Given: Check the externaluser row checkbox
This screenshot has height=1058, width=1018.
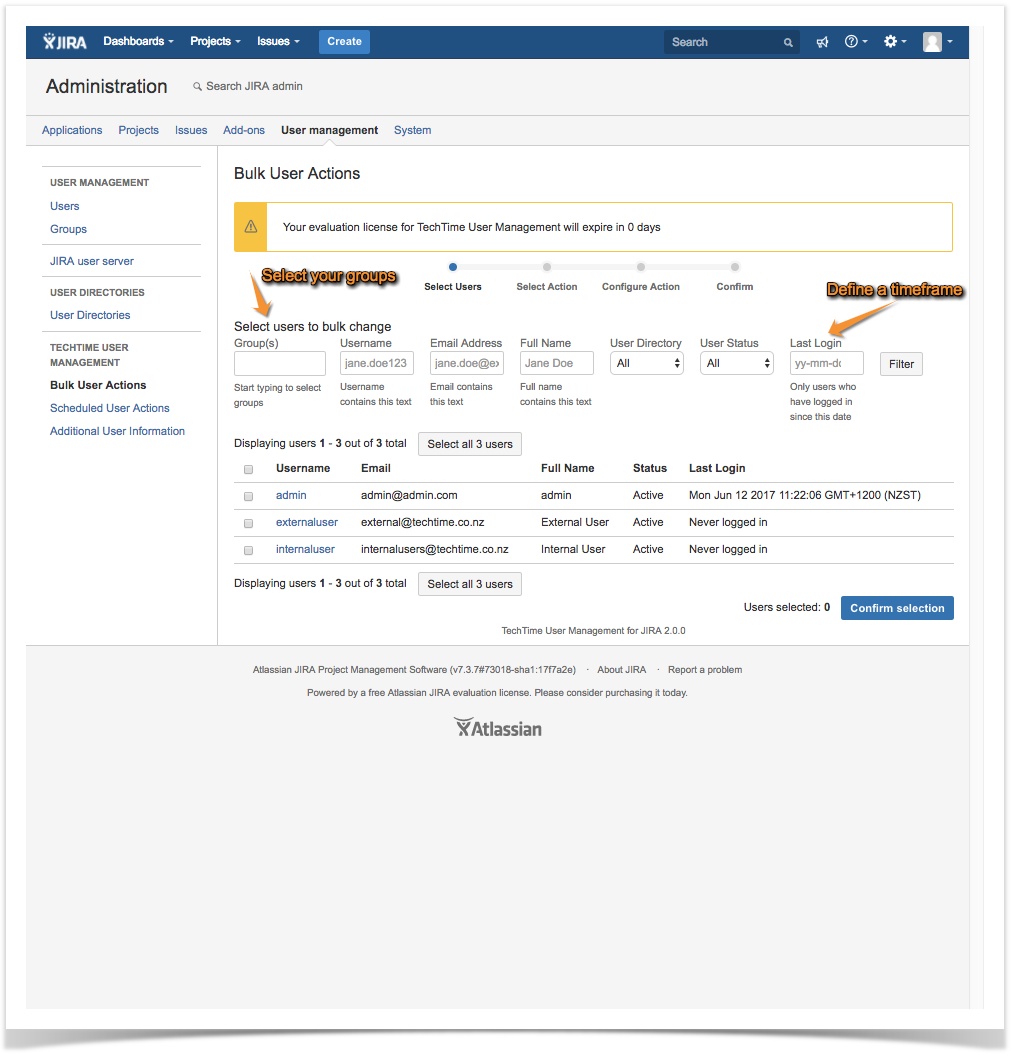Looking at the screenshot, I should tap(250, 526).
